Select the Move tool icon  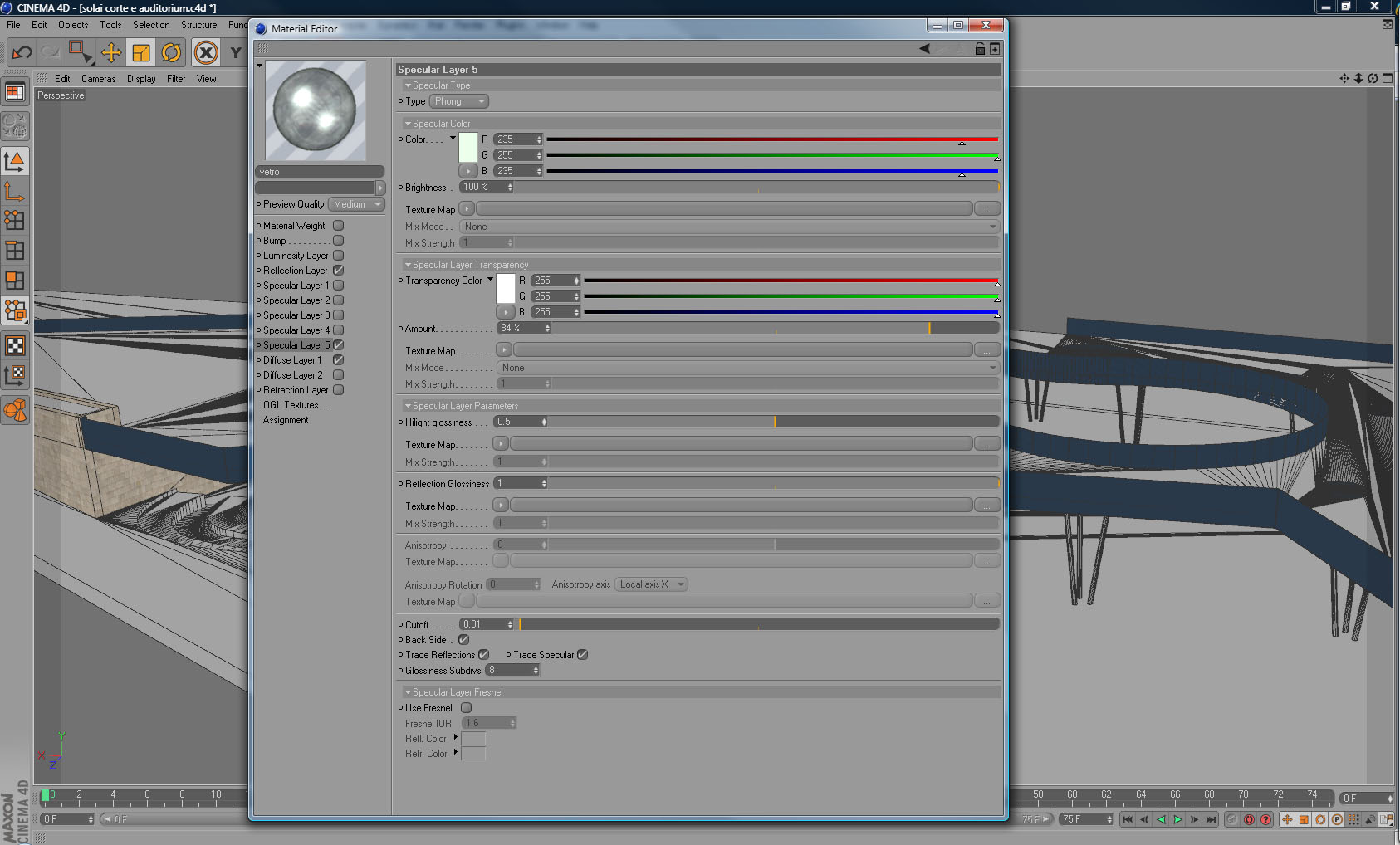pos(111,53)
